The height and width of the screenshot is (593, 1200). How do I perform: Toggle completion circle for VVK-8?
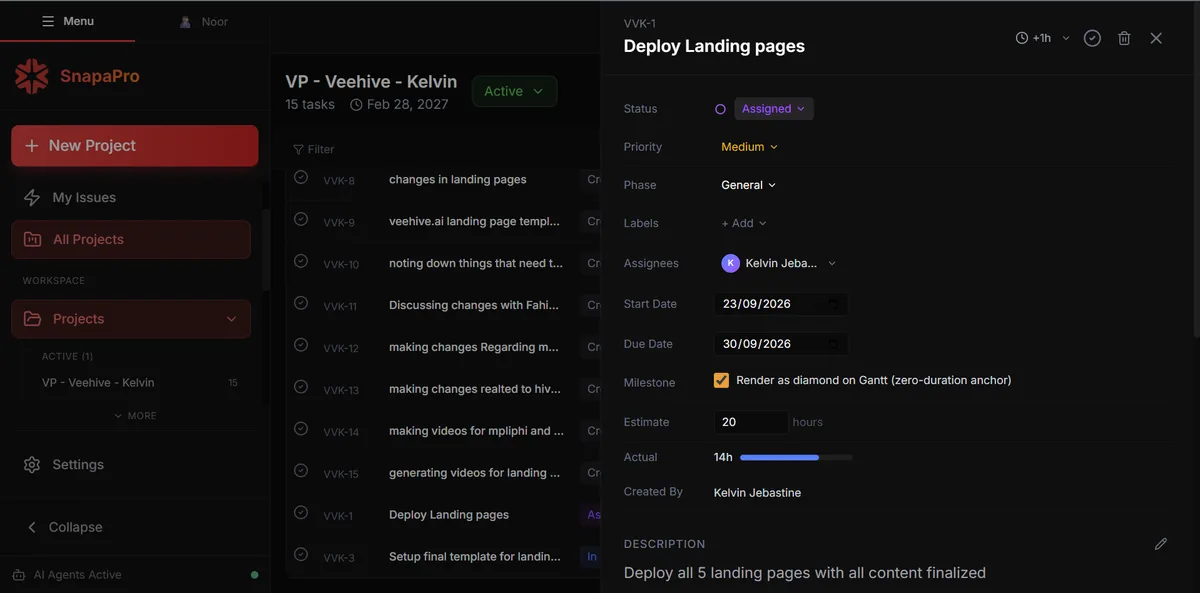tap(301, 177)
